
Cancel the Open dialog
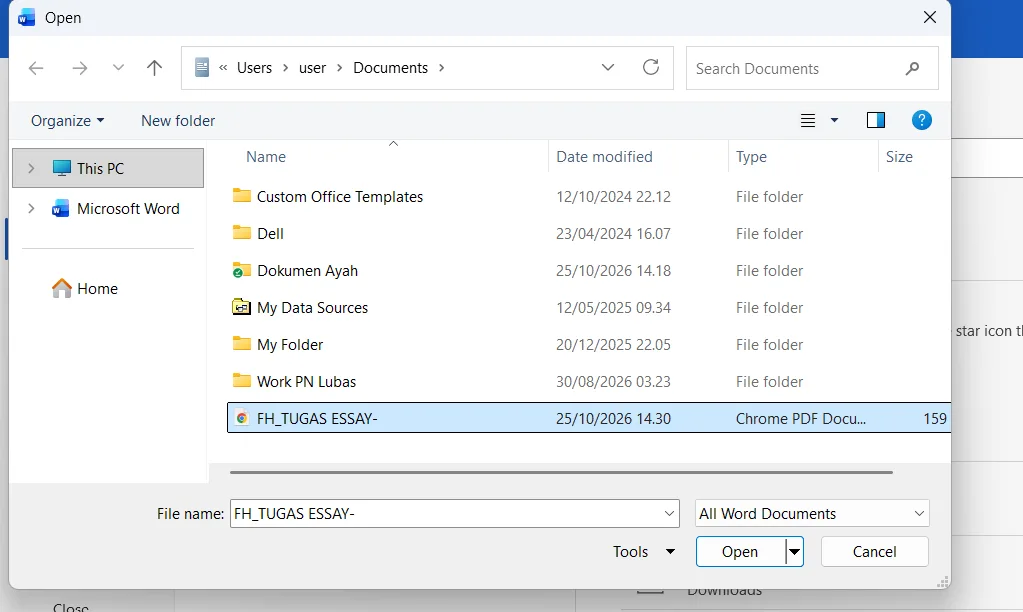[874, 552]
